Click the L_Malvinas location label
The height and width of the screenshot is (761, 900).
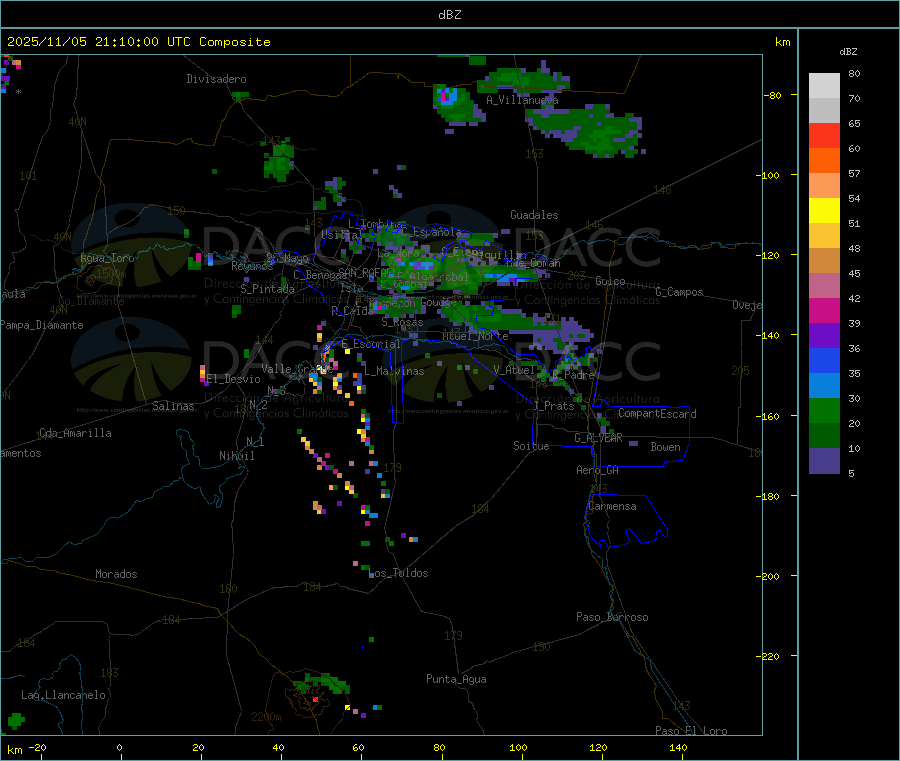coord(394,371)
